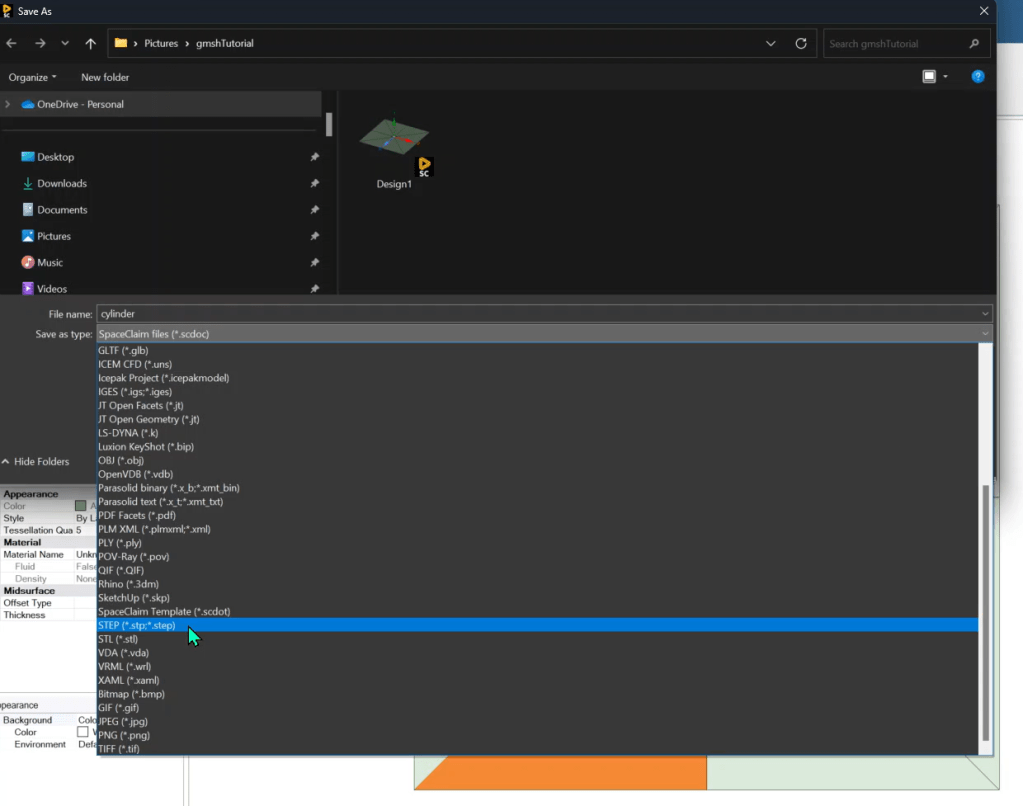Screen dimensions: 1023x806
Task: Select STL (*.stl) from the list
Action: (x=118, y=639)
